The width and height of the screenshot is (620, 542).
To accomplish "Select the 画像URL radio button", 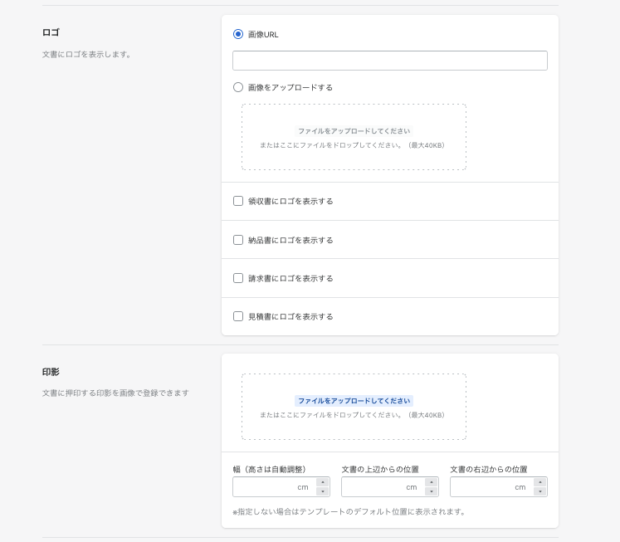I will pos(238,34).
